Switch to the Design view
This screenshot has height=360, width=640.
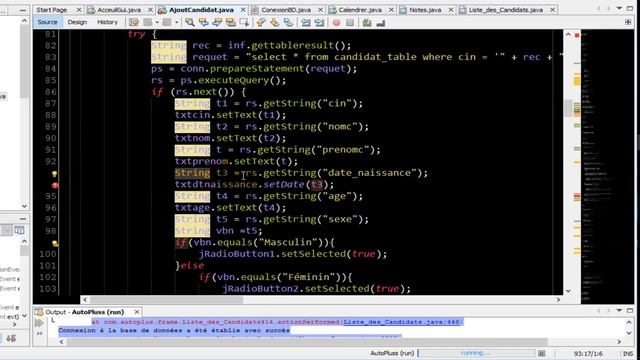(77, 22)
